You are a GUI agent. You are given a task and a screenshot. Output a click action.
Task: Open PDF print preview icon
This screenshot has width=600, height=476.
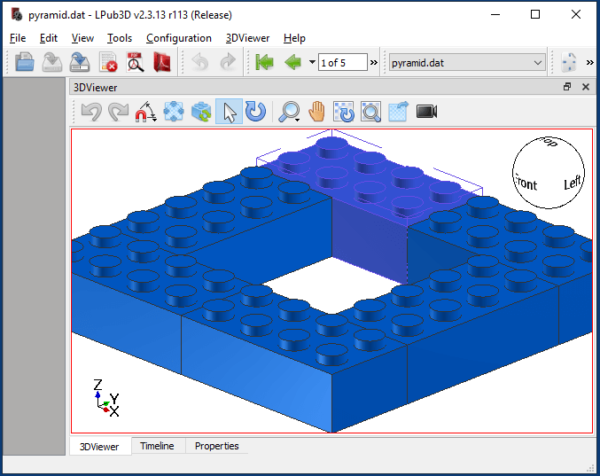135,62
